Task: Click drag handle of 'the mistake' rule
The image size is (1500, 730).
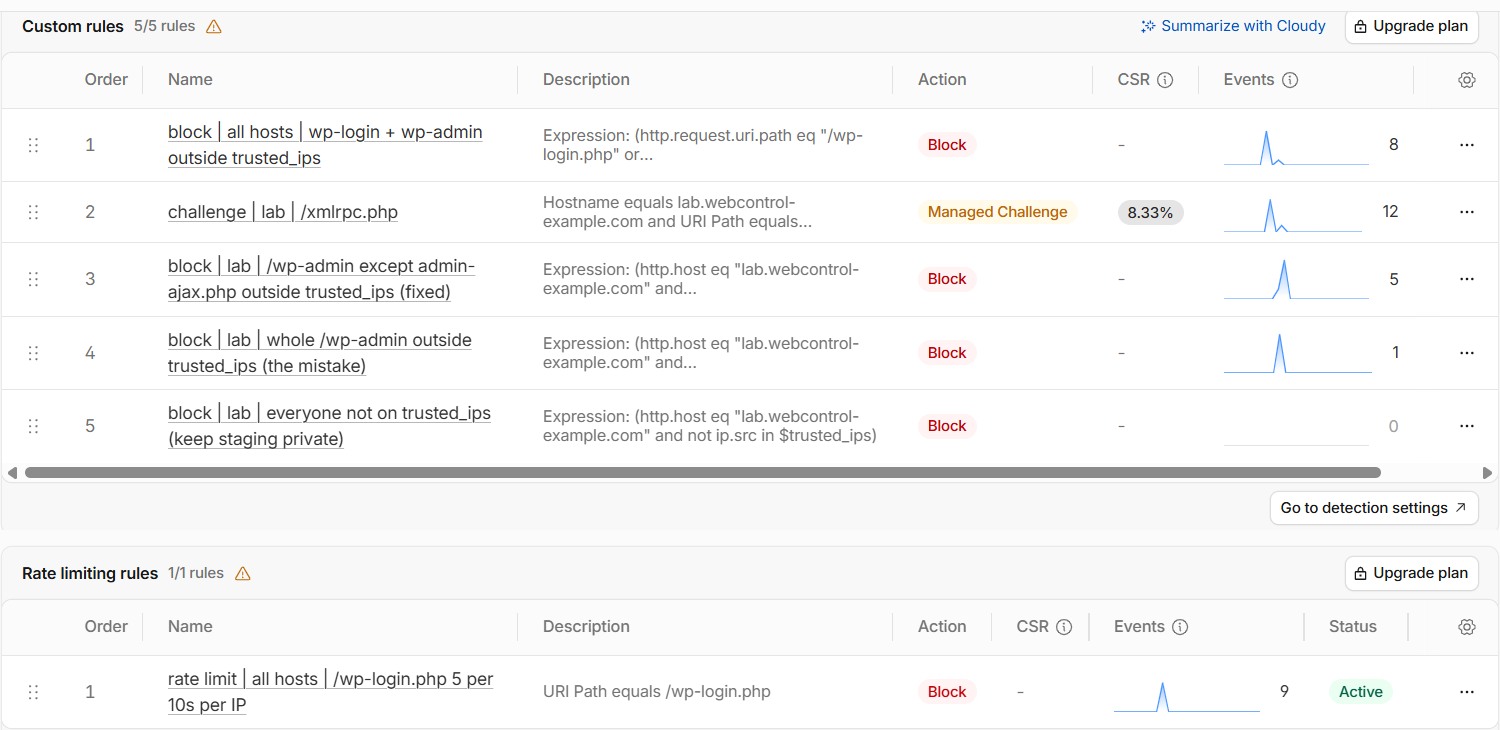Action: pos(33,353)
